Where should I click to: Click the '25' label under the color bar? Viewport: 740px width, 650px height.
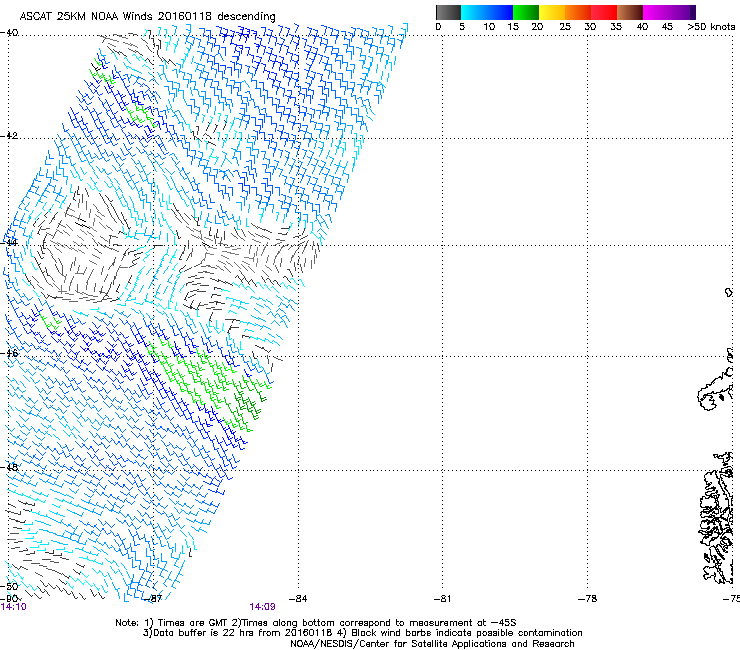click(565, 27)
